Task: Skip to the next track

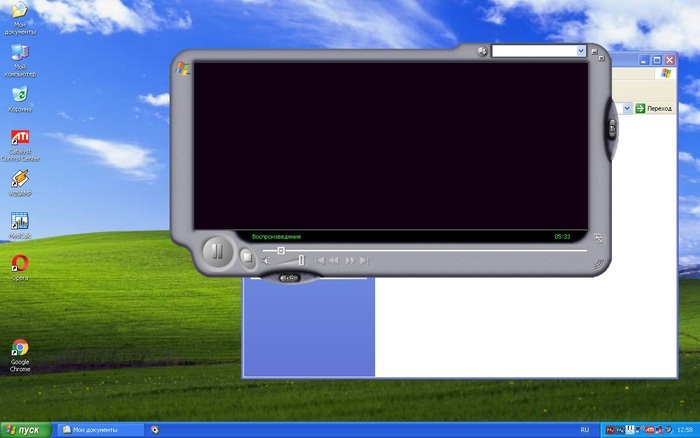Action: click(x=364, y=261)
